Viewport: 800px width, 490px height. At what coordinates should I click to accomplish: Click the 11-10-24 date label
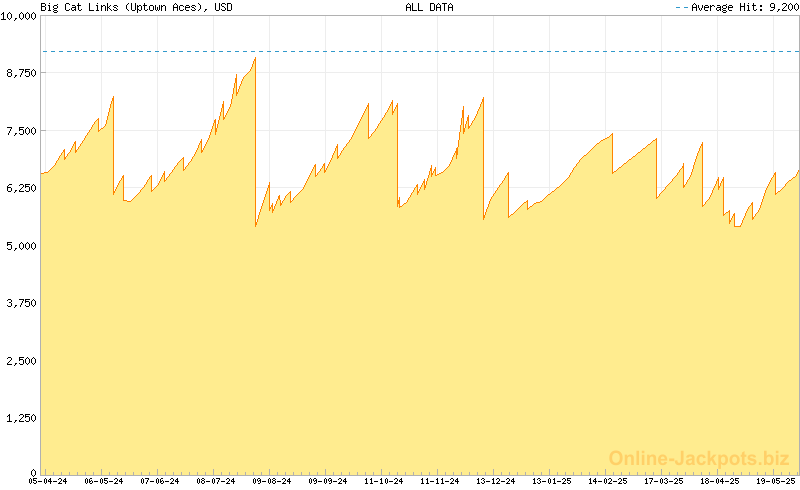[384, 481]
